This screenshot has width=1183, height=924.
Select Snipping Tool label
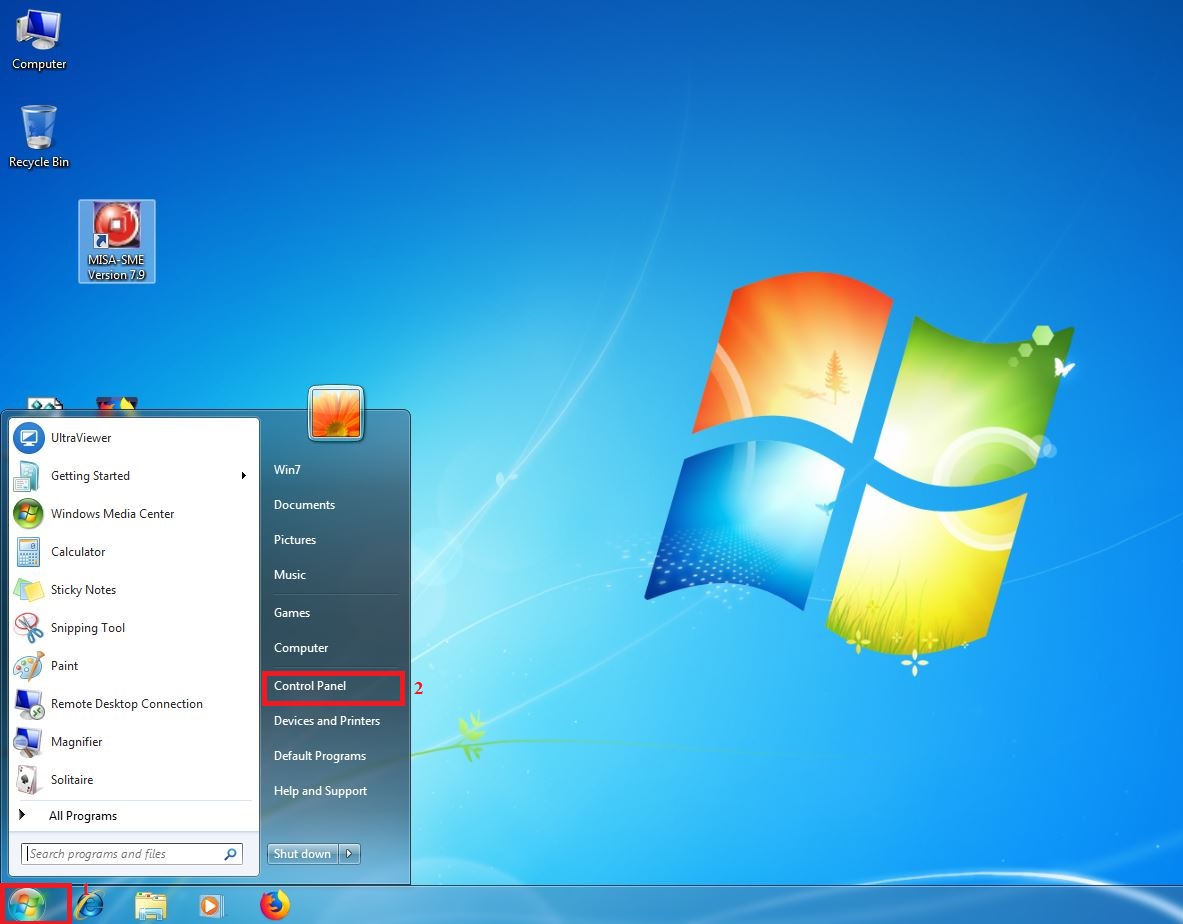point(88,628)
